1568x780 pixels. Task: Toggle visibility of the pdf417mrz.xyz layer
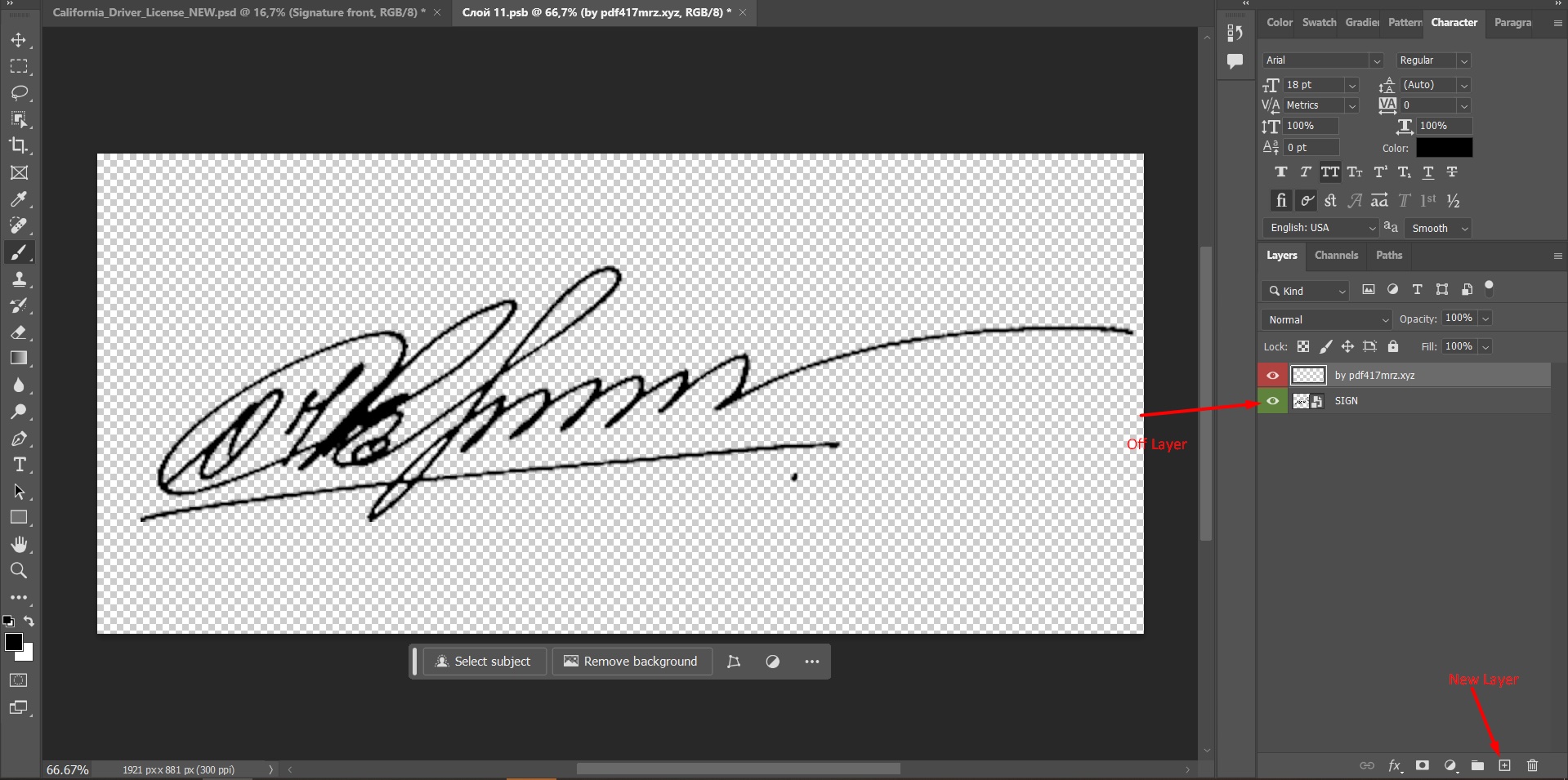[x=1272, y=375]
